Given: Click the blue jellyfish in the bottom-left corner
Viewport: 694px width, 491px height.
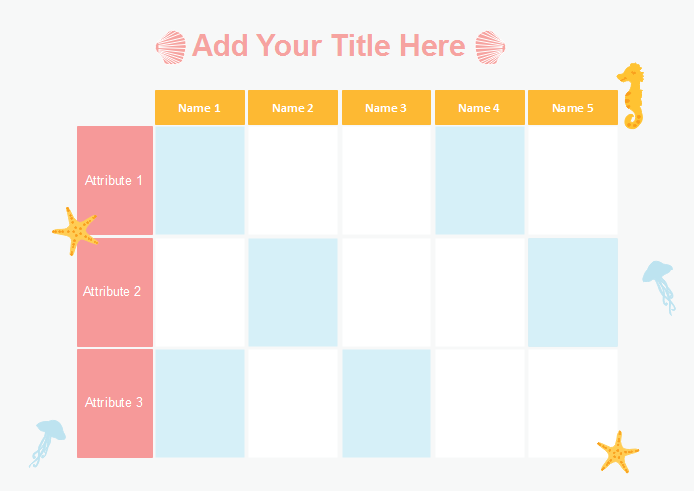Looking at the screenshot, I should tap(46, 439).
